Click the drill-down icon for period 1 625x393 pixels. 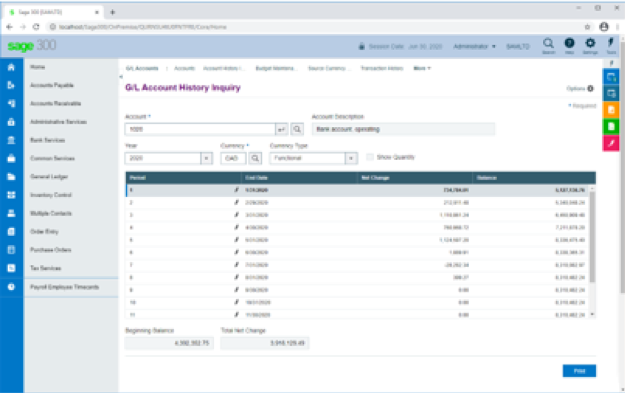point(236,190)
